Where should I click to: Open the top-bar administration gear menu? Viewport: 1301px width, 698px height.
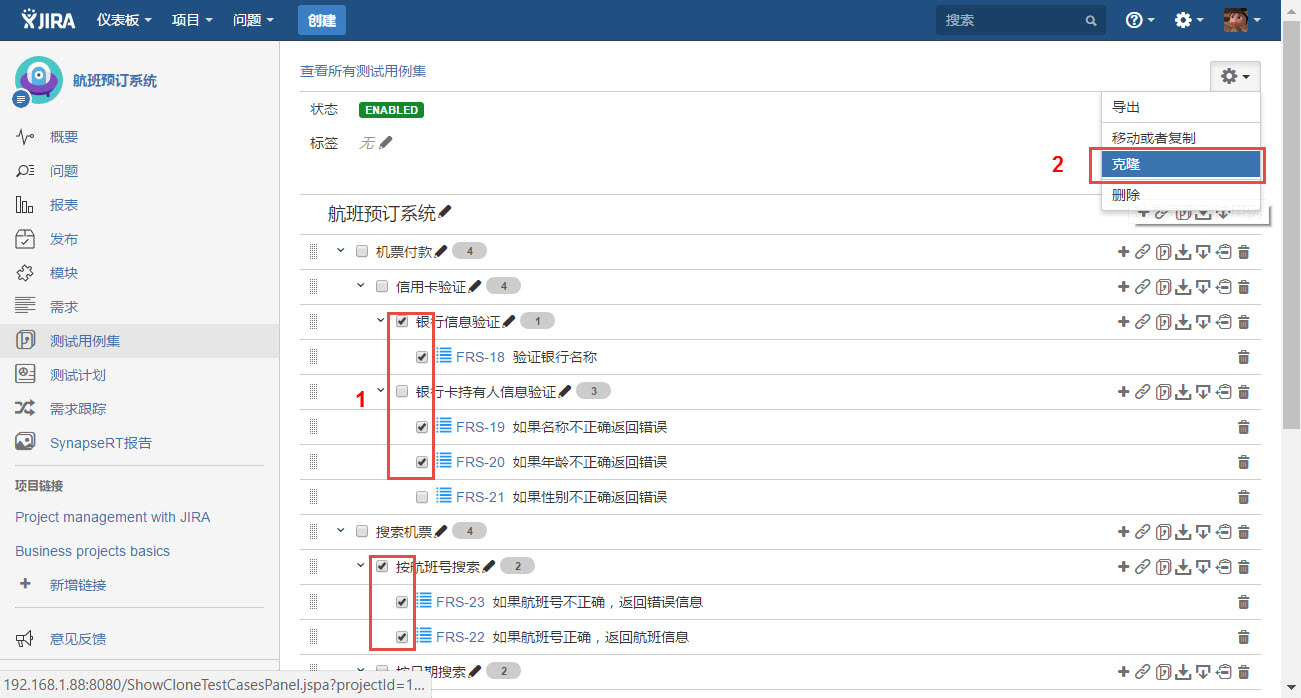pos(1188,20)
